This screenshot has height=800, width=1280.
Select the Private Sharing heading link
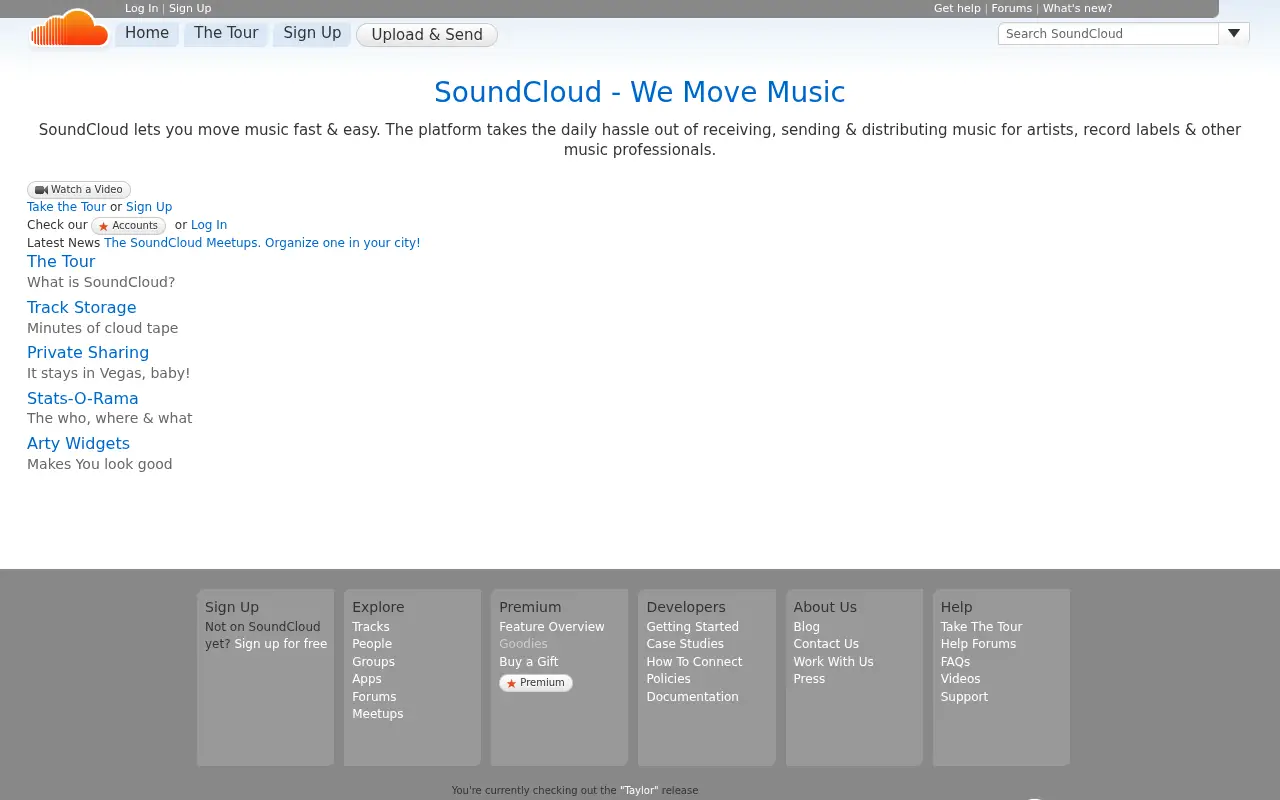(x=88, y=352)
